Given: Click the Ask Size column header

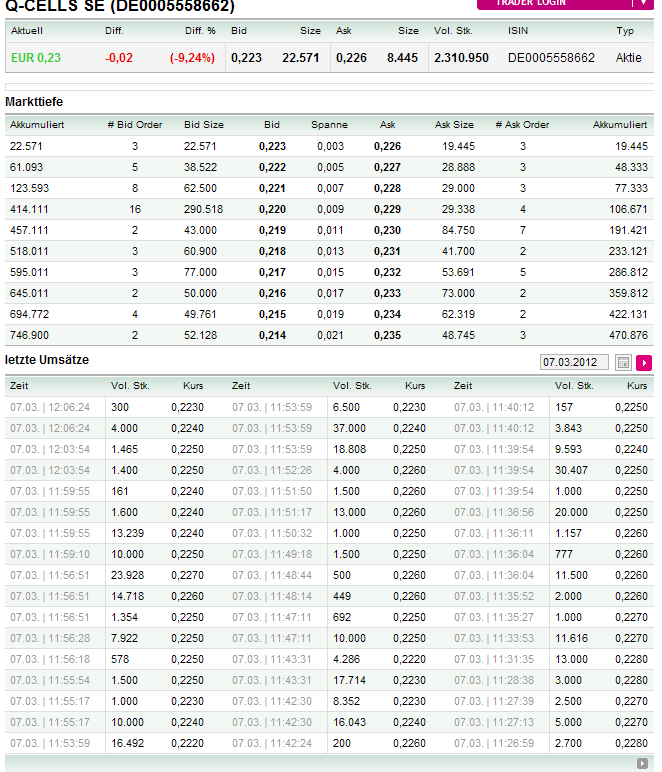Looking at the screenshot, I should [455, 125].
